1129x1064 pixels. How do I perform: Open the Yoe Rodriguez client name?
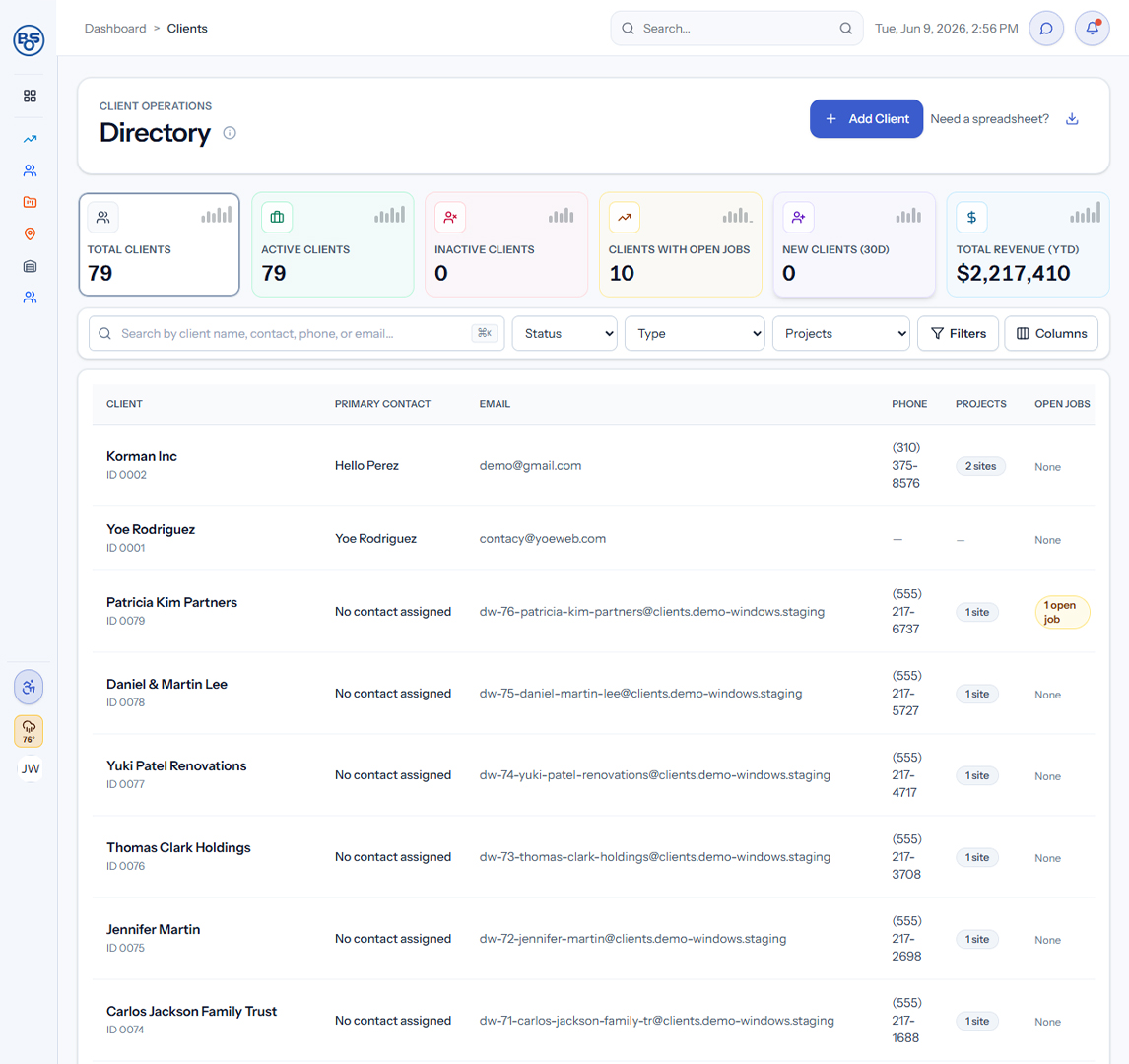[x=151, y=529]
